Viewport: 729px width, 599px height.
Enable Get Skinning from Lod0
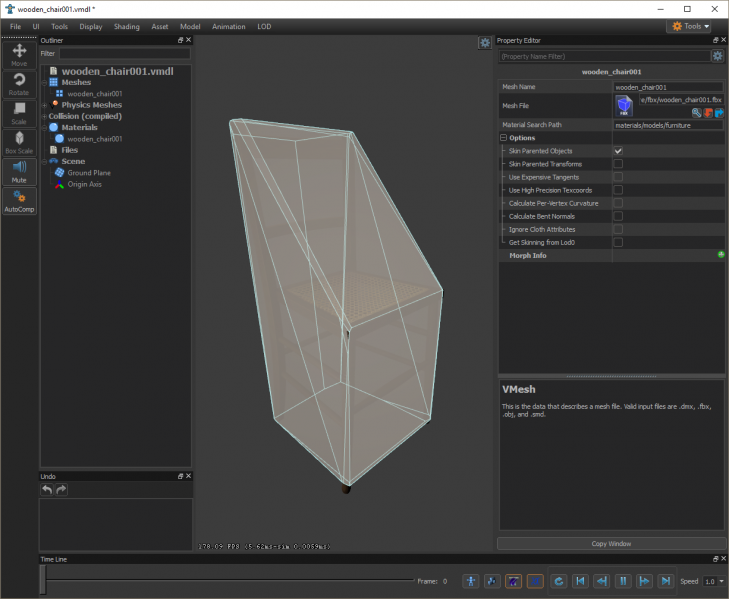[618, 242]
